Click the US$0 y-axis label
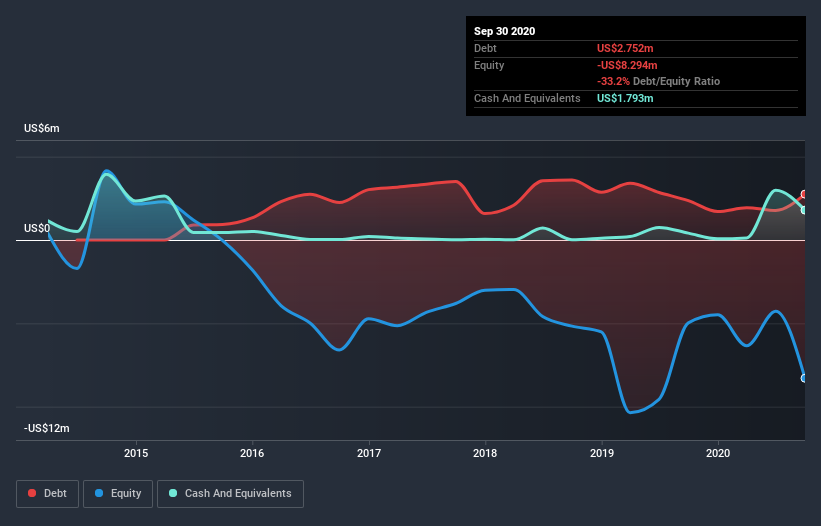Image resolution: width=821 pixels, height=526 pixels. click(x=37, y=228)
